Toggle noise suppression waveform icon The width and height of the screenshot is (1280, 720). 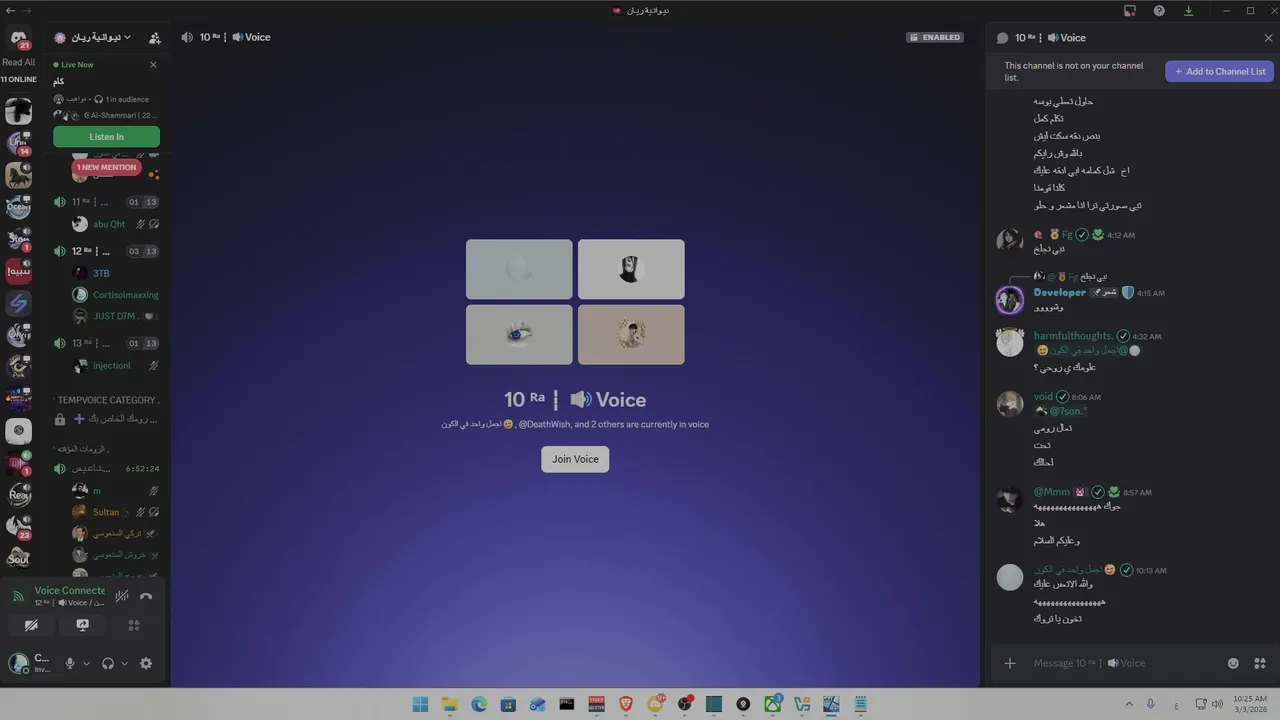tap(122, 596)
